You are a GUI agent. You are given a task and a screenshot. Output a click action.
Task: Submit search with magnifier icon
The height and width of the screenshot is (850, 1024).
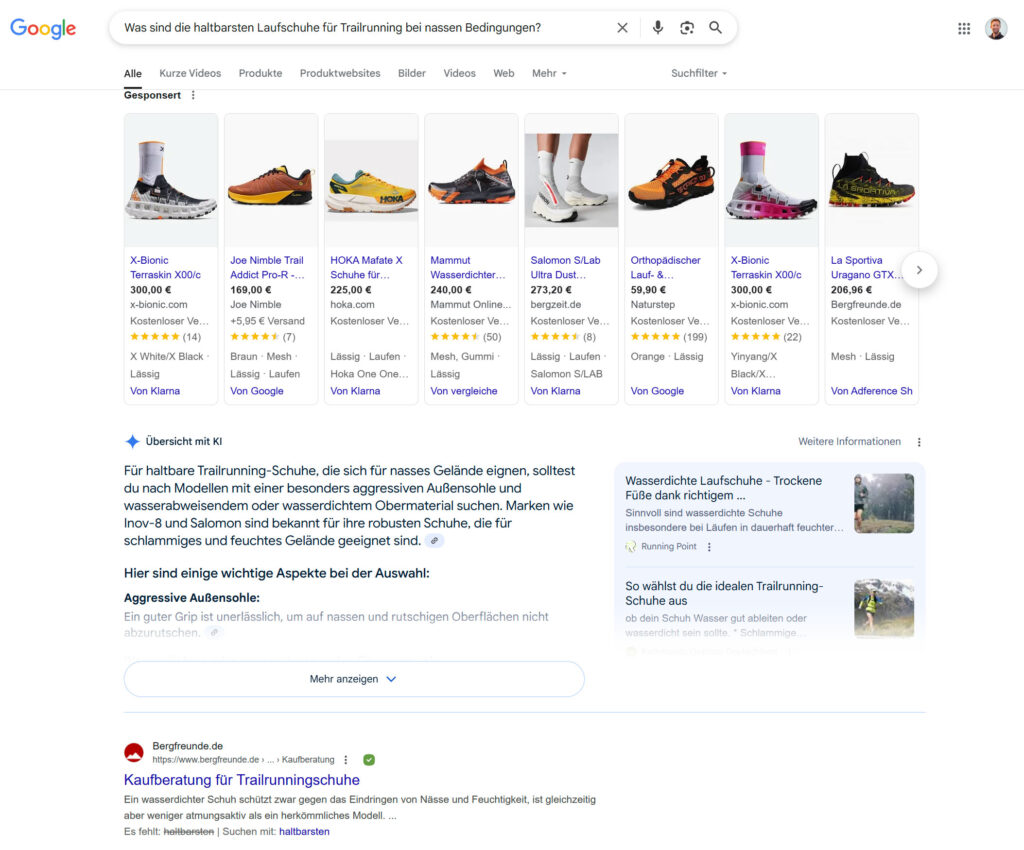(716, 27)
